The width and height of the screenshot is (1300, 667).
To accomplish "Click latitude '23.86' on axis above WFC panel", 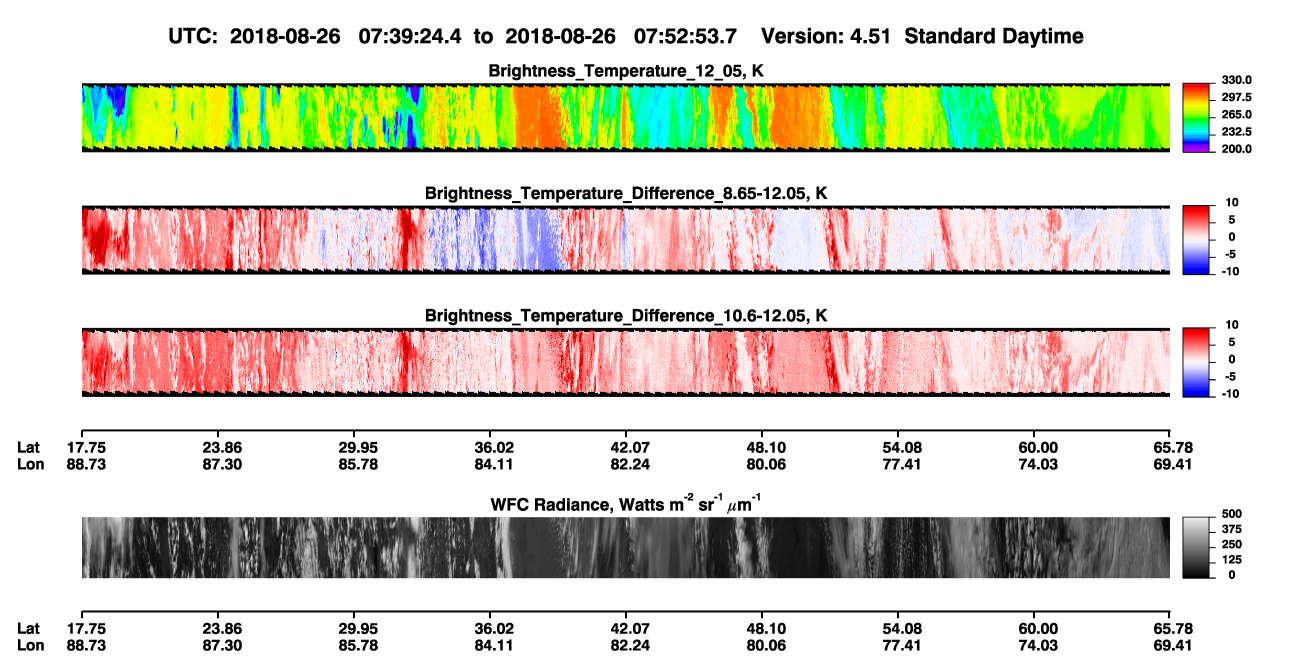I will [217, 447].
